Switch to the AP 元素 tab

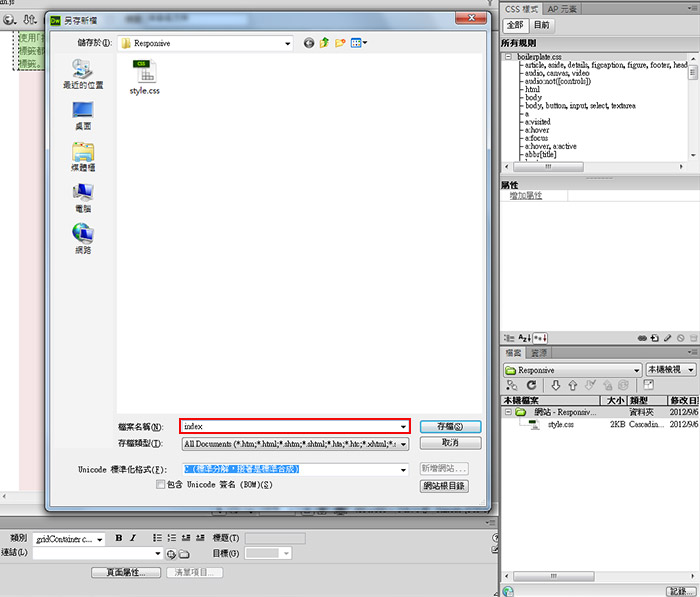click(562, 9)
